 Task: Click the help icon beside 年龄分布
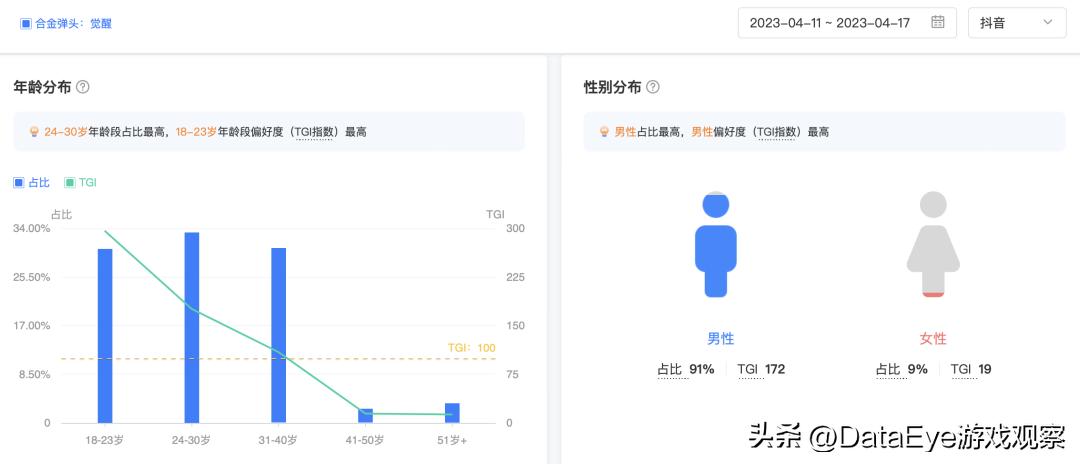[x=83, y=87]
